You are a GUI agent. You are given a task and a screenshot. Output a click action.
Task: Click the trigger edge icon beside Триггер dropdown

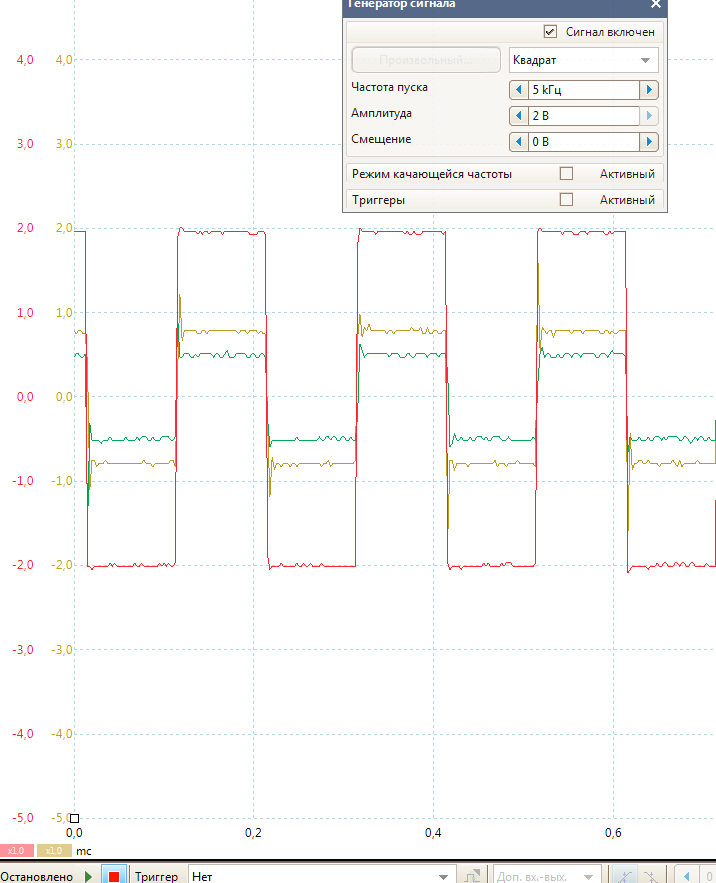[x=473, y=876]
